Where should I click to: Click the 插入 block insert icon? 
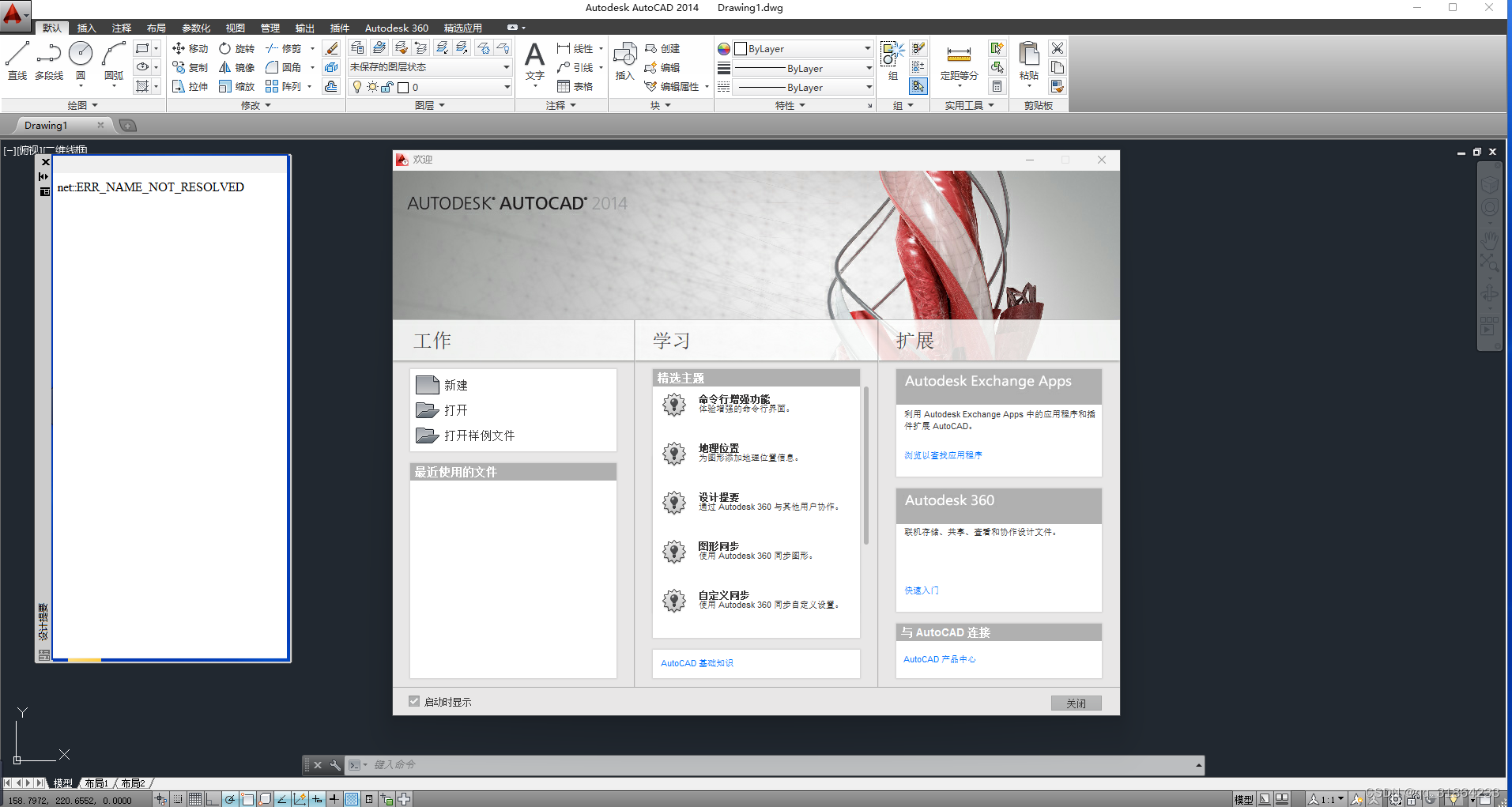click(625, 60)
